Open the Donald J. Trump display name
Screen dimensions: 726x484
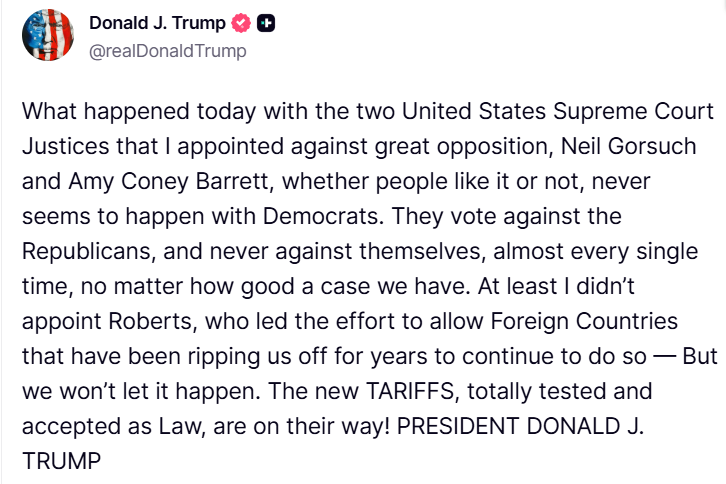(x=157, y=23)
